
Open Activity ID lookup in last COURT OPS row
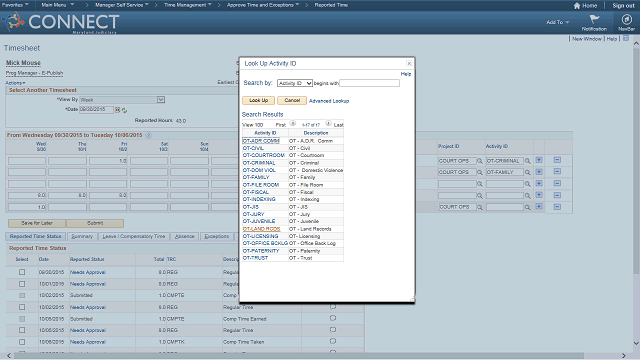click(528, 207)
